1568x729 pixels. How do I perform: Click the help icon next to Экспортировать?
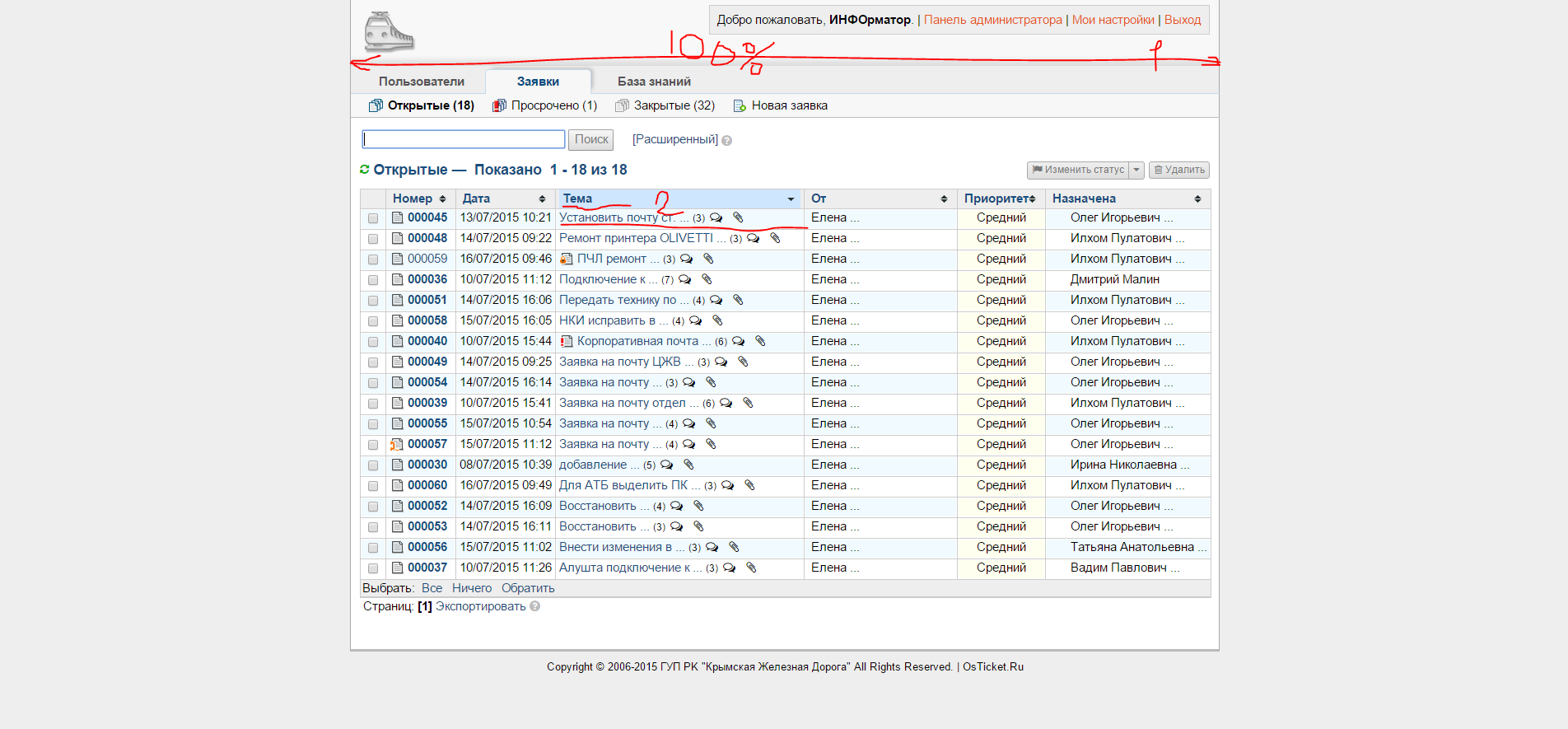(534, 606)
